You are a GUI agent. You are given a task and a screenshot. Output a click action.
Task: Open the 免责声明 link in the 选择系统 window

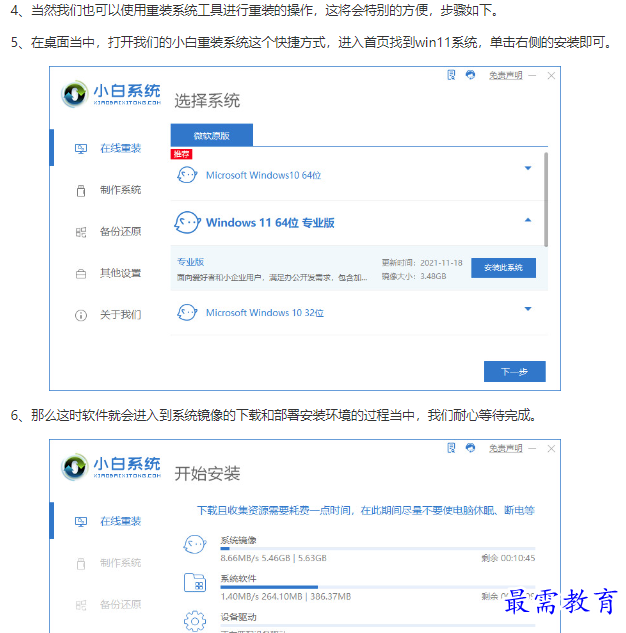point(505,75)
